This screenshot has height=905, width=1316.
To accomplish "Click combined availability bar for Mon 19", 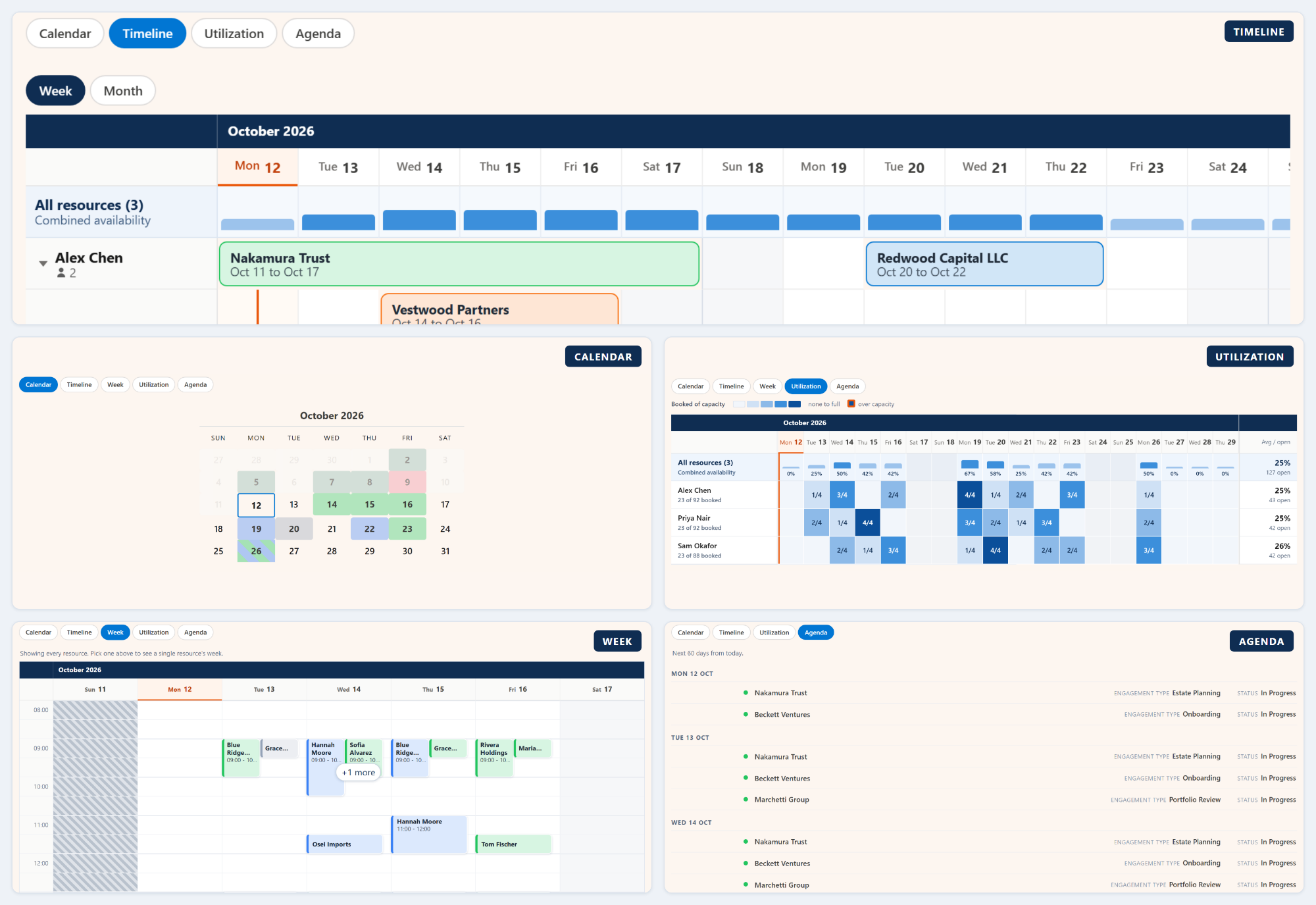I will coord(823,222).
